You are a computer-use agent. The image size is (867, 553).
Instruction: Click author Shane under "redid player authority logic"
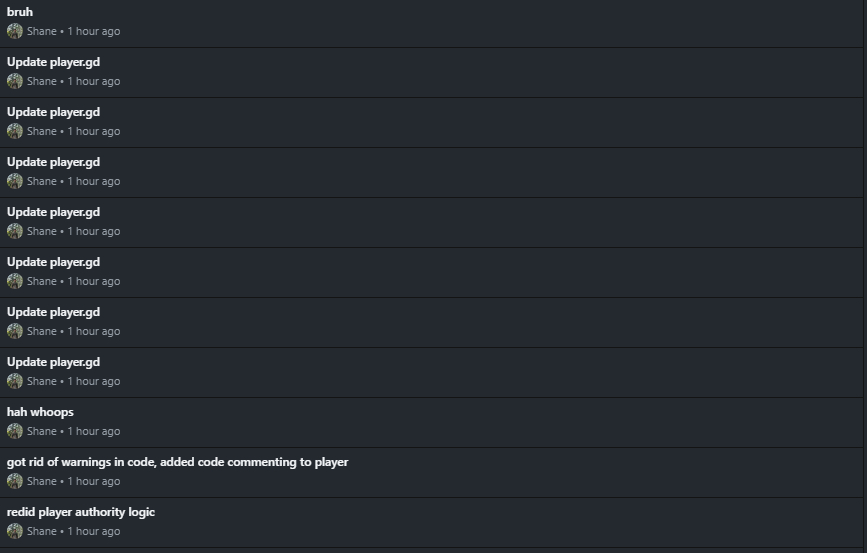click(42, 531)
